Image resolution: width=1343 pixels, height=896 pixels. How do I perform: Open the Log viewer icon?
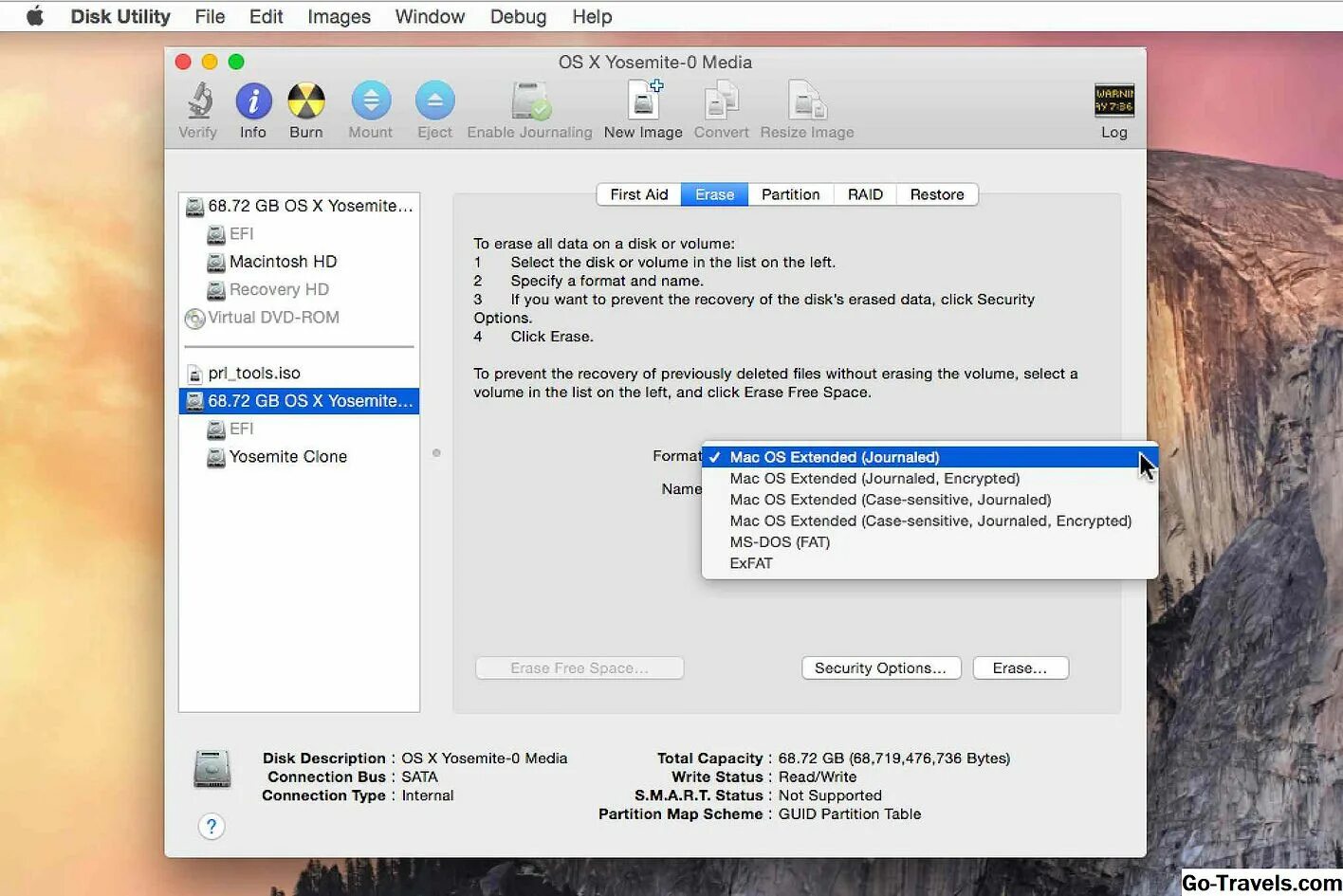tap(1114, 101)
